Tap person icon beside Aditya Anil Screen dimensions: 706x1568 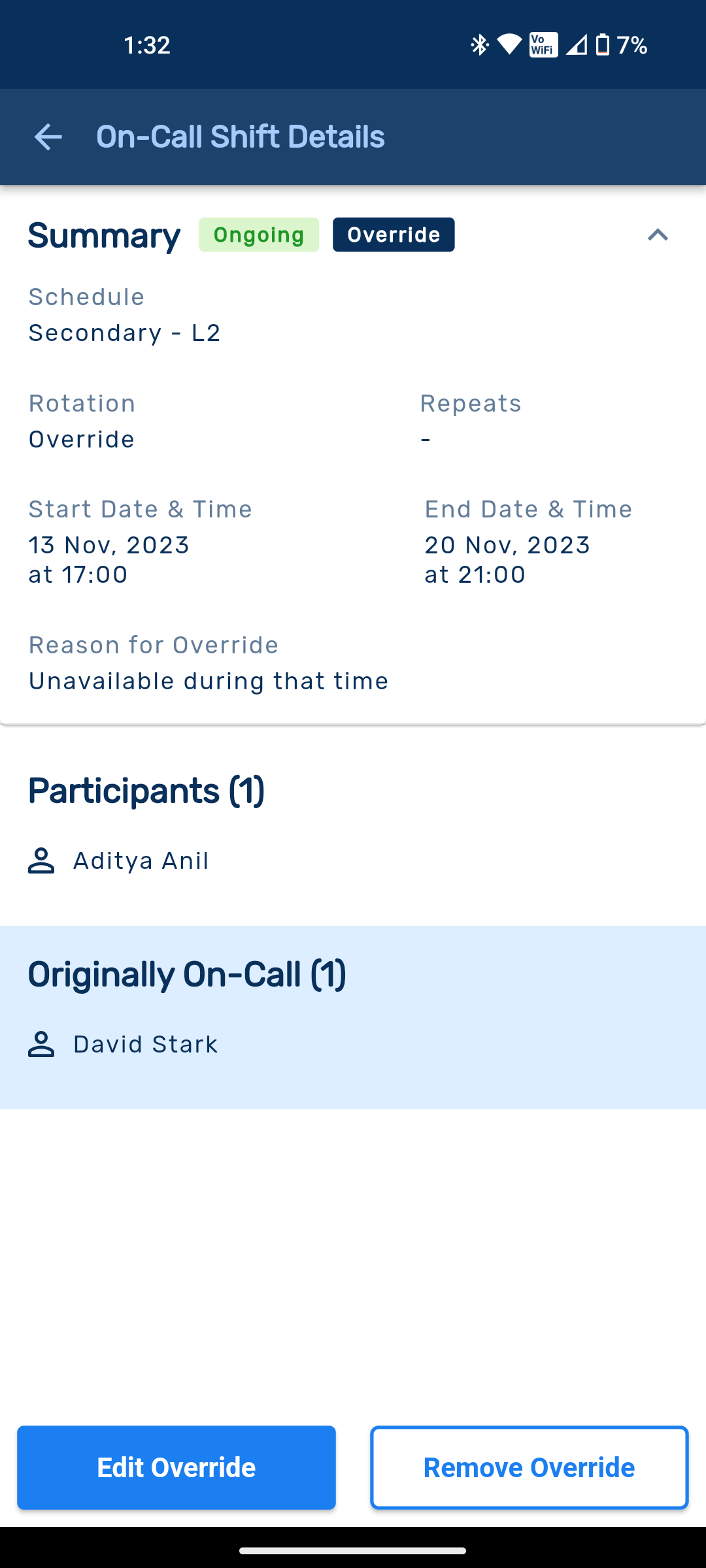click(41, 860)
